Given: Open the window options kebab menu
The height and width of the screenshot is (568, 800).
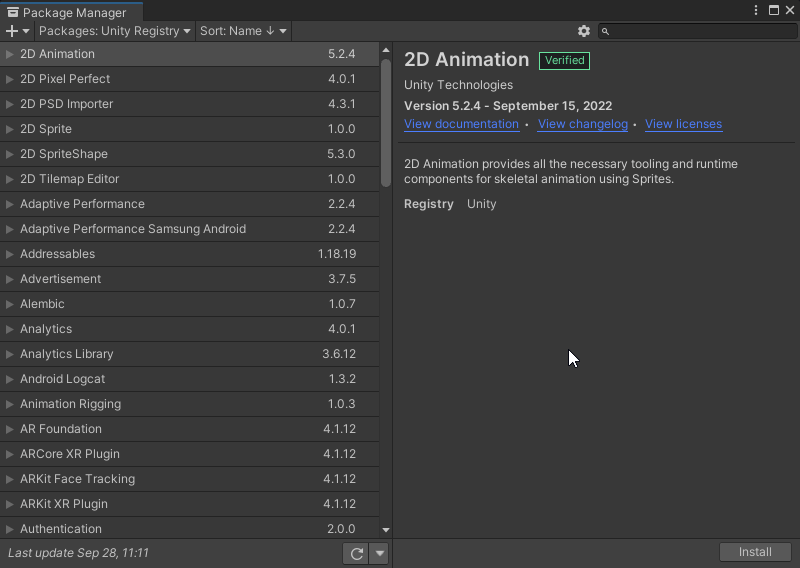Looking at the screenshot, I should pyautogui.click(x=756, y=10).
